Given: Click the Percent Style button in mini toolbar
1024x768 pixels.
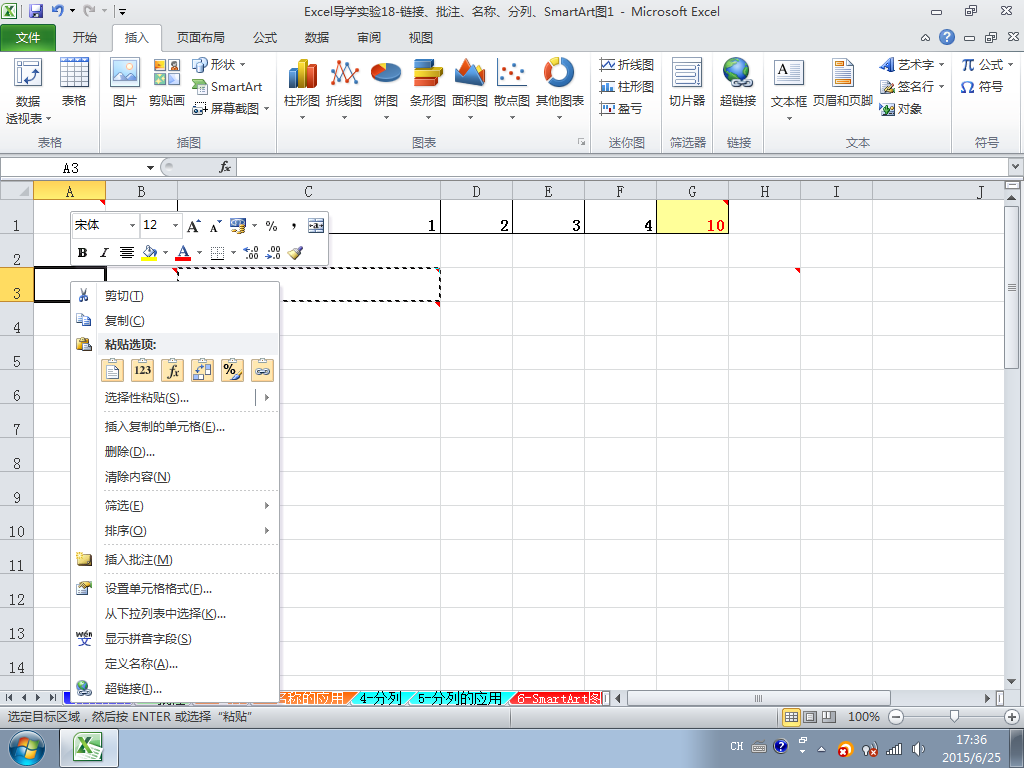Looking at the screenshot, I should (272, 226).
